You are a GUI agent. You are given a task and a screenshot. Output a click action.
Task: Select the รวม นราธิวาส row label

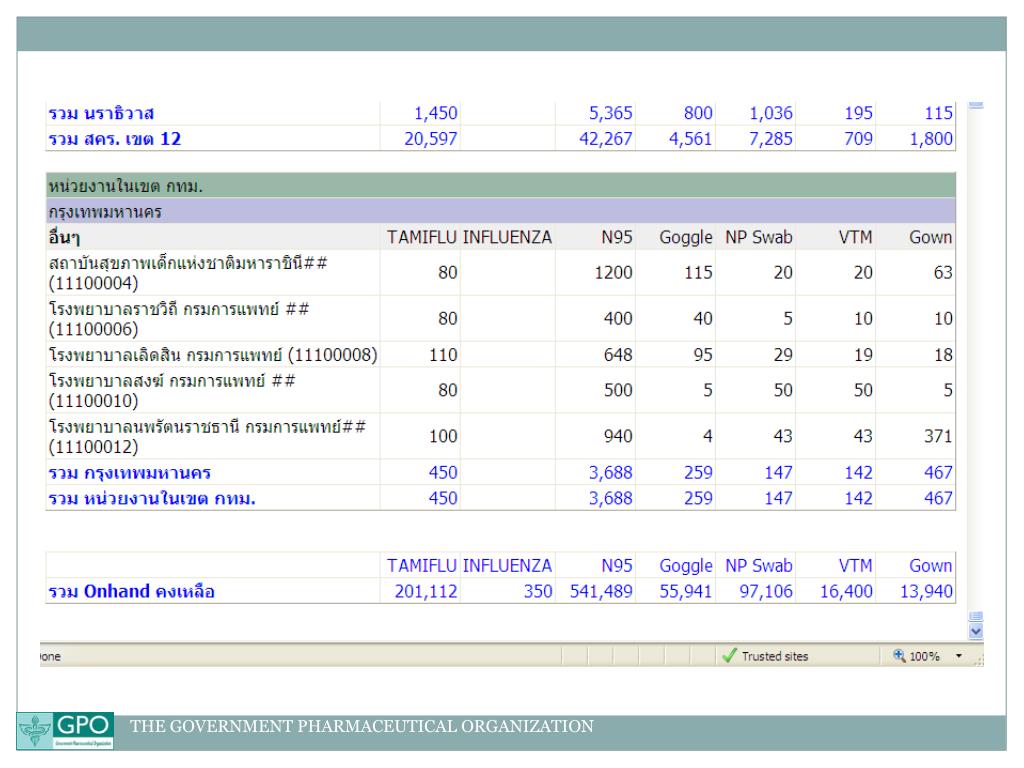(x=101, y=114)
